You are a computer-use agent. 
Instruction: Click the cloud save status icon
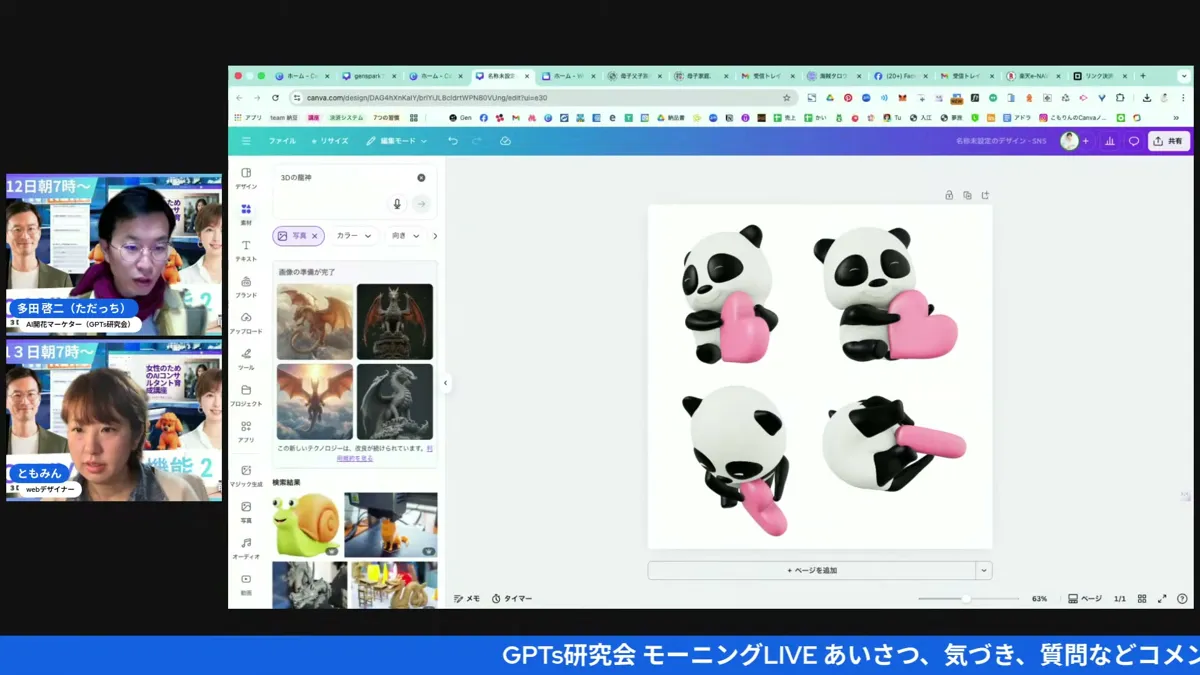505,141
